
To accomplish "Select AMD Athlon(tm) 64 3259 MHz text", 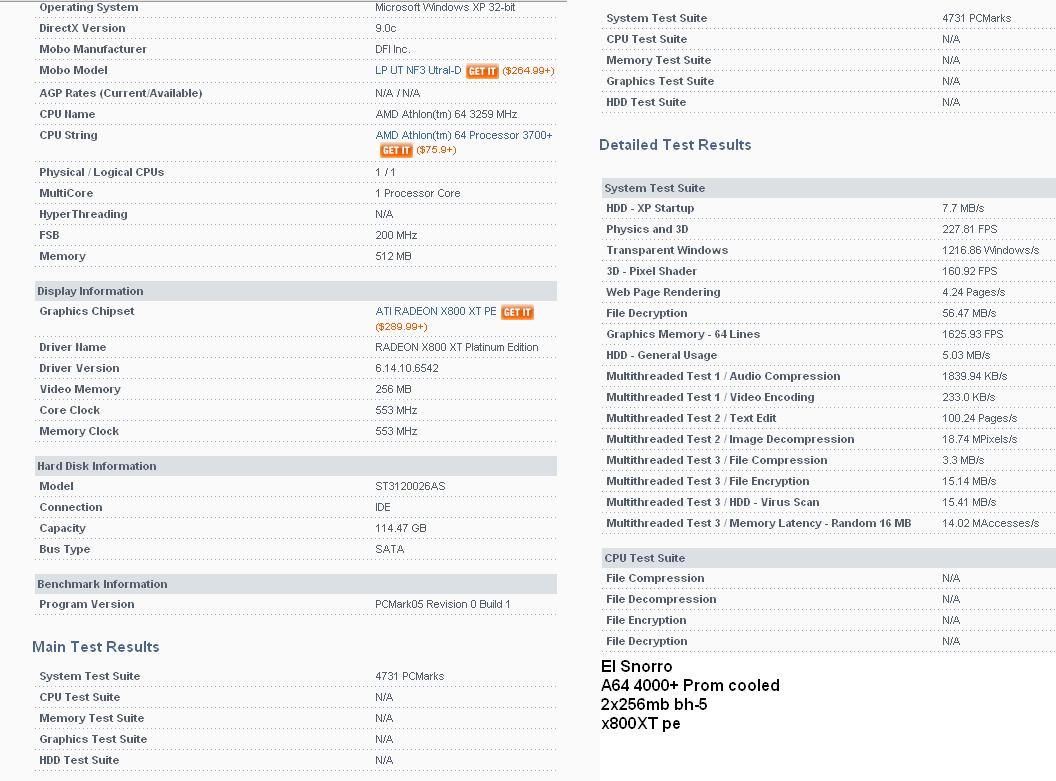I will click(x=446, y=114).
